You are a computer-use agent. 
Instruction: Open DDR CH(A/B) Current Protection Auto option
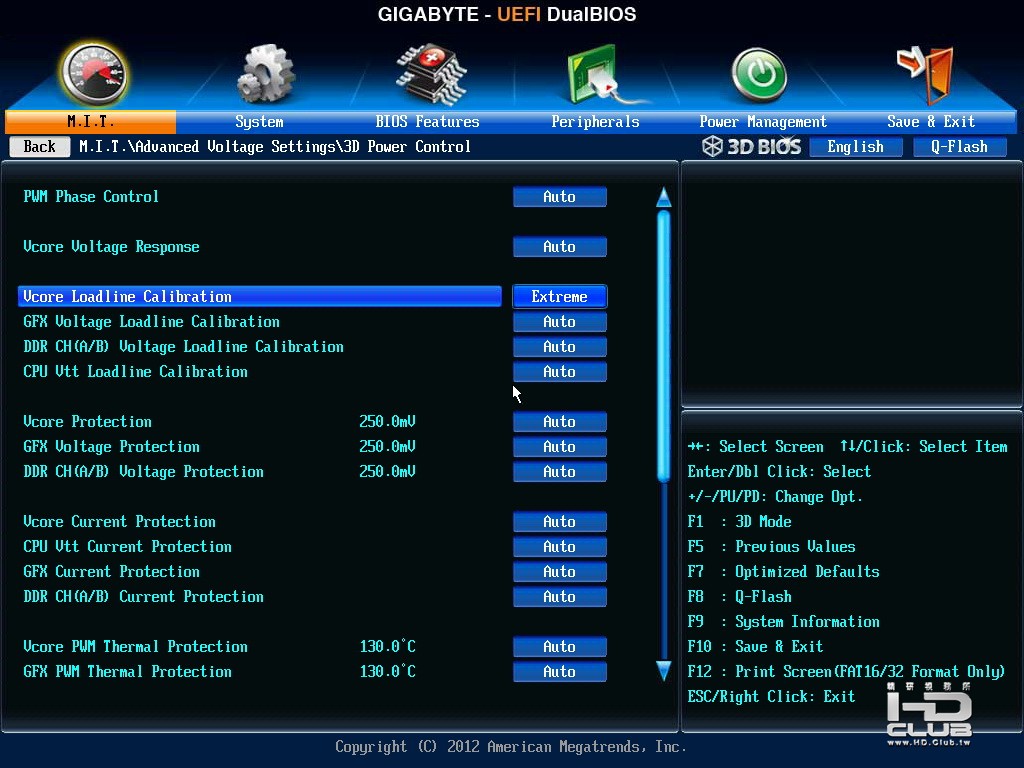click(560, 597)
